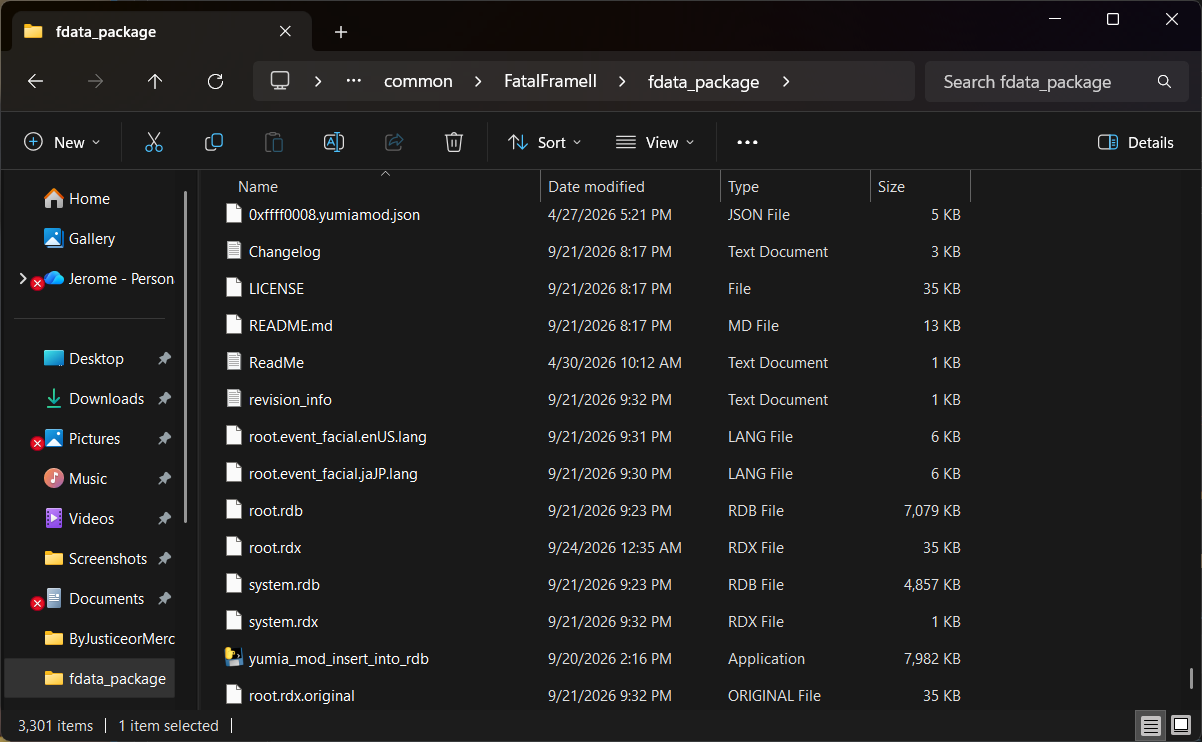Screen dimensions: 1202x742
Task: Go forward with the right arrow
Action: (95, 82)
